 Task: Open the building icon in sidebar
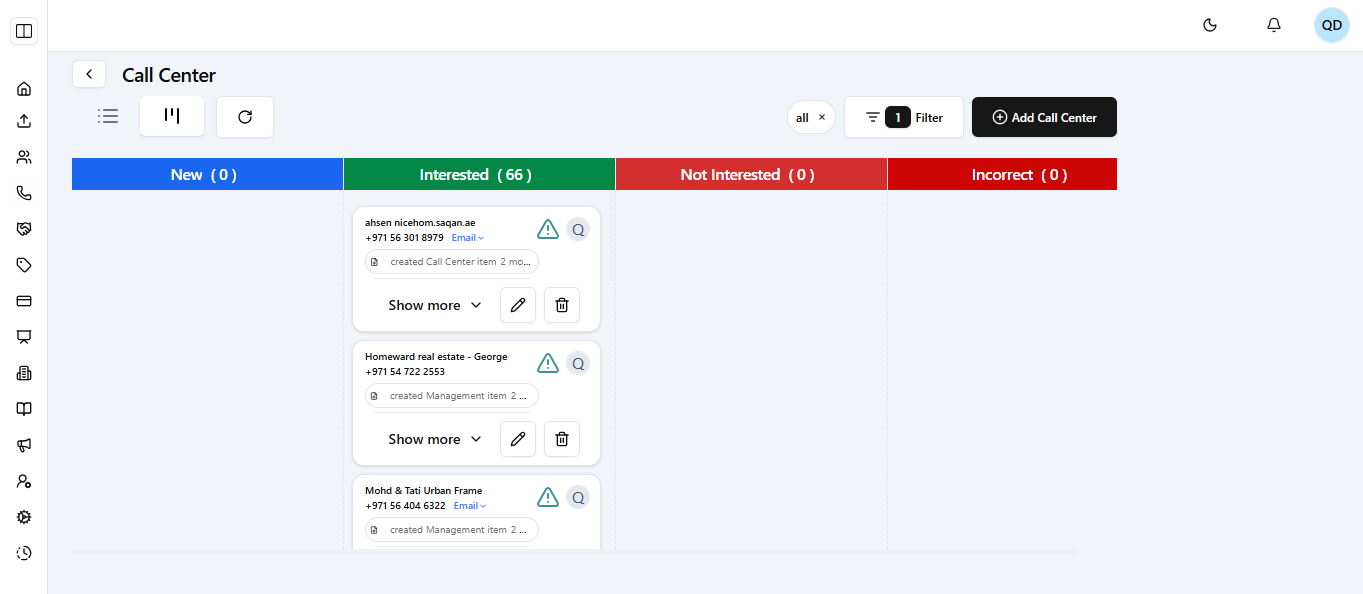coord(24,373)
